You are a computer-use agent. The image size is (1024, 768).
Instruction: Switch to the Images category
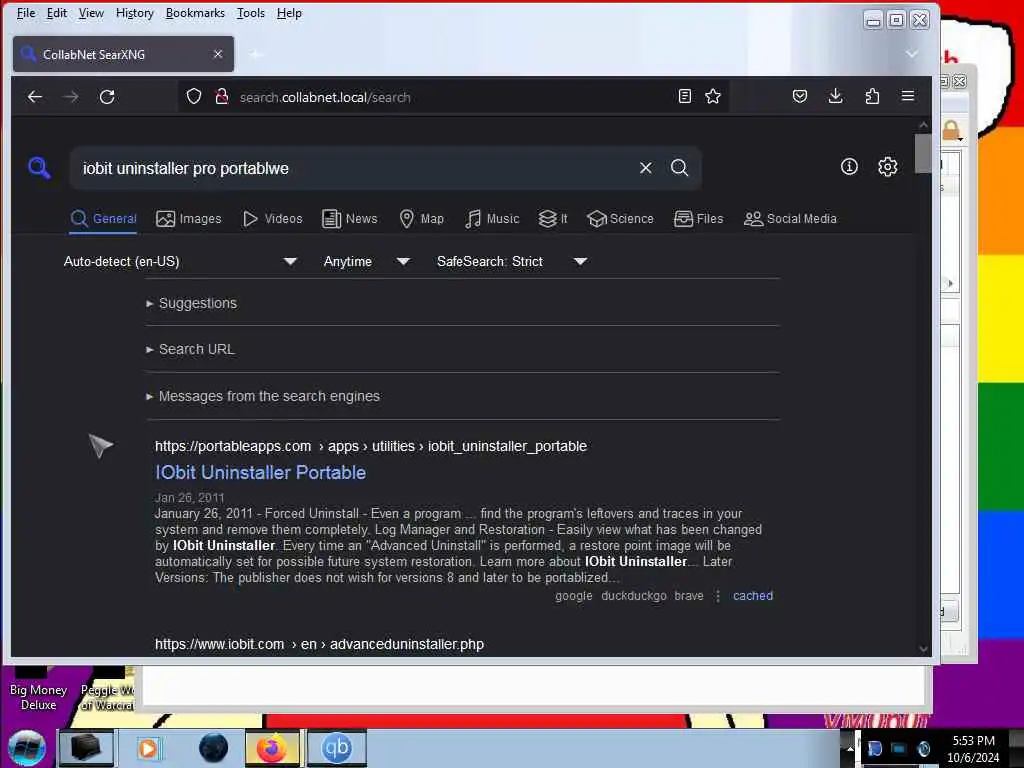[x=189, y=219]
